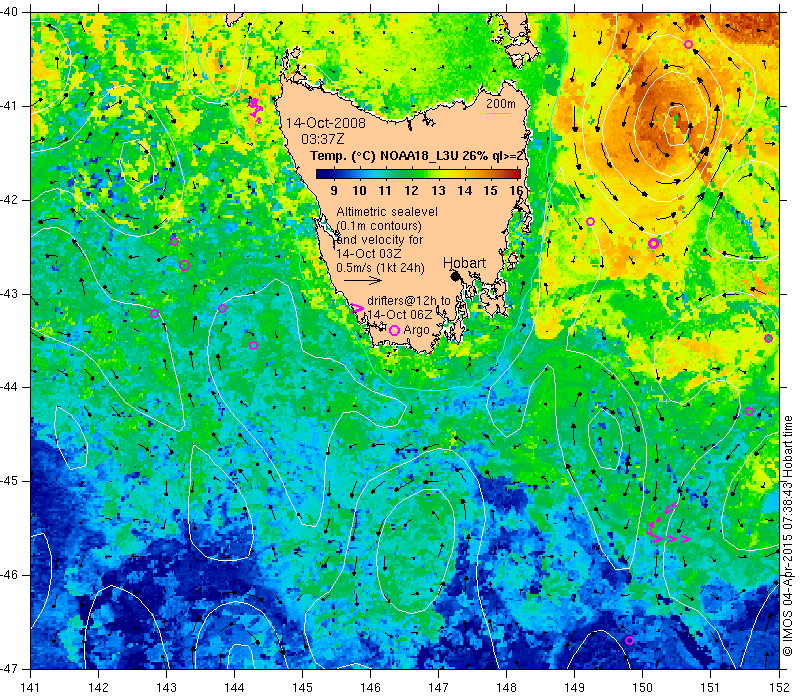800x700 pixels.
Task: Click the Hobart black dot marker
Action: pos(456,276)
